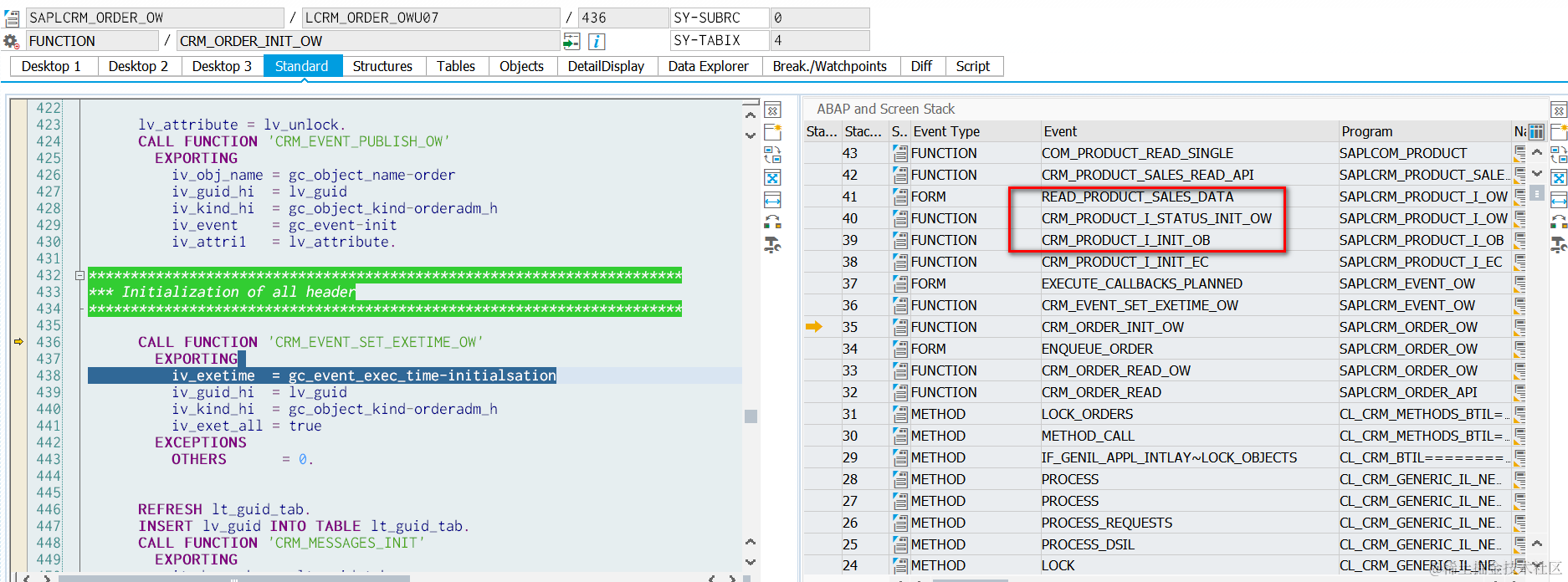
Task: Open the Structures tab
Action: click(x=382, y=66)
